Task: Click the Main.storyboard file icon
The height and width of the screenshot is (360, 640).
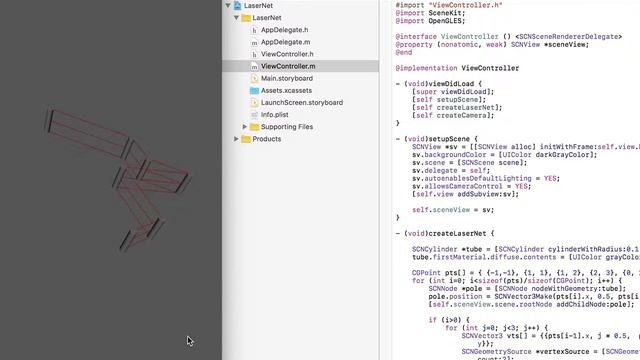Action: coord(254,78)
